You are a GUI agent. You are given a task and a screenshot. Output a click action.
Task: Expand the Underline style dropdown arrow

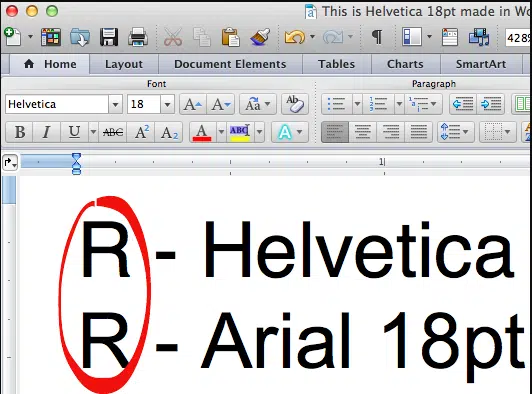point(93,132)
